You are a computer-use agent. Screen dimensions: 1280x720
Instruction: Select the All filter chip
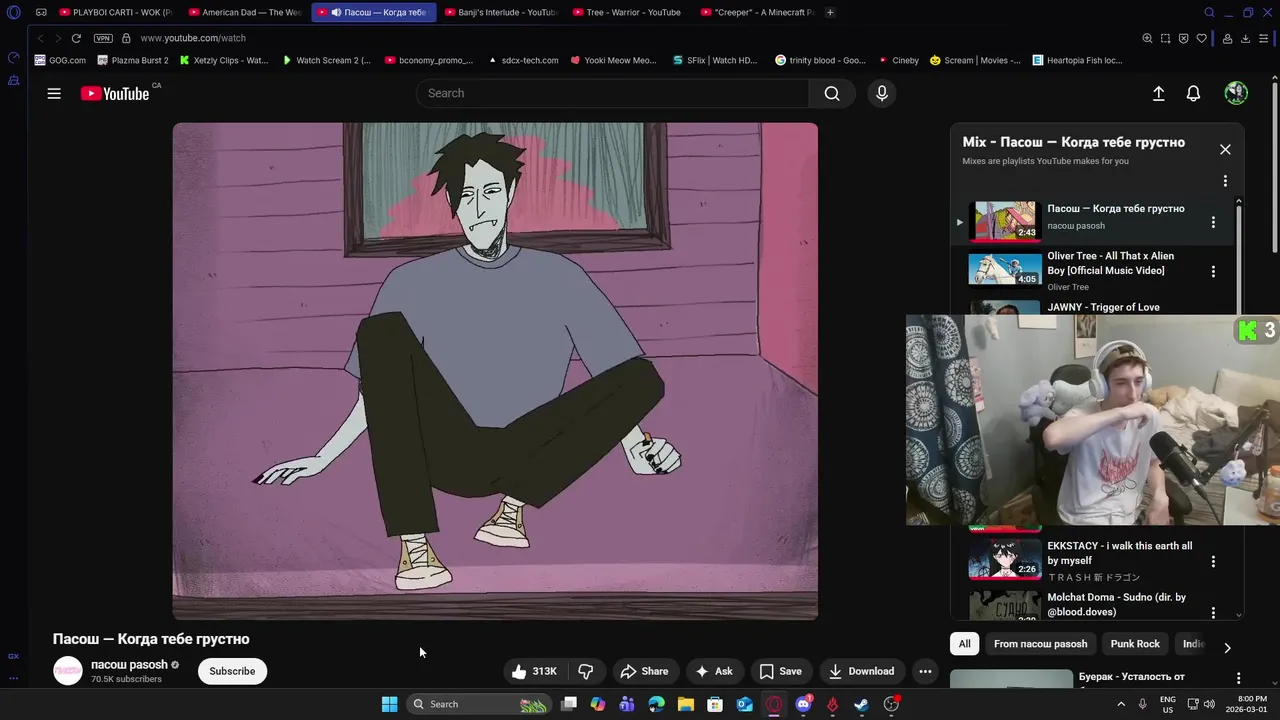click(x=964, y=644)
